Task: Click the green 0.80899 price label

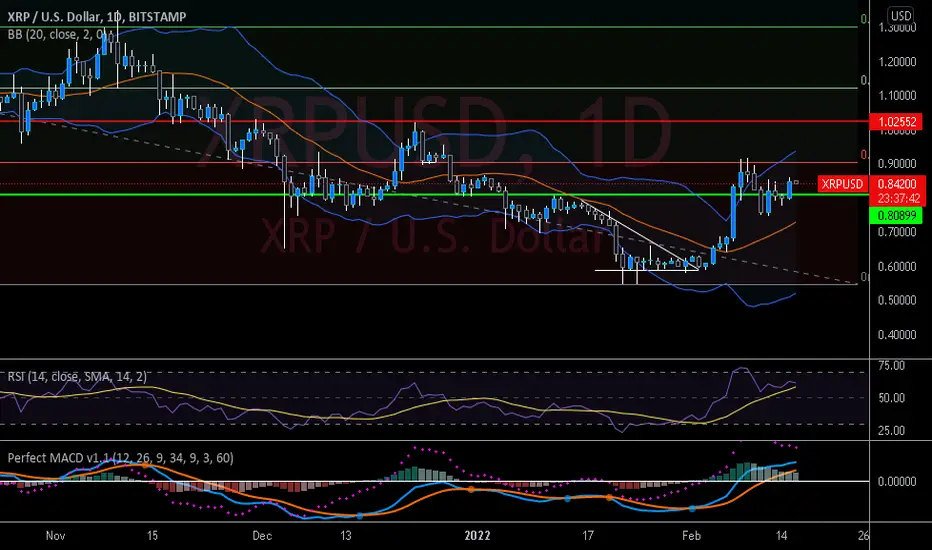Action: 897,215
